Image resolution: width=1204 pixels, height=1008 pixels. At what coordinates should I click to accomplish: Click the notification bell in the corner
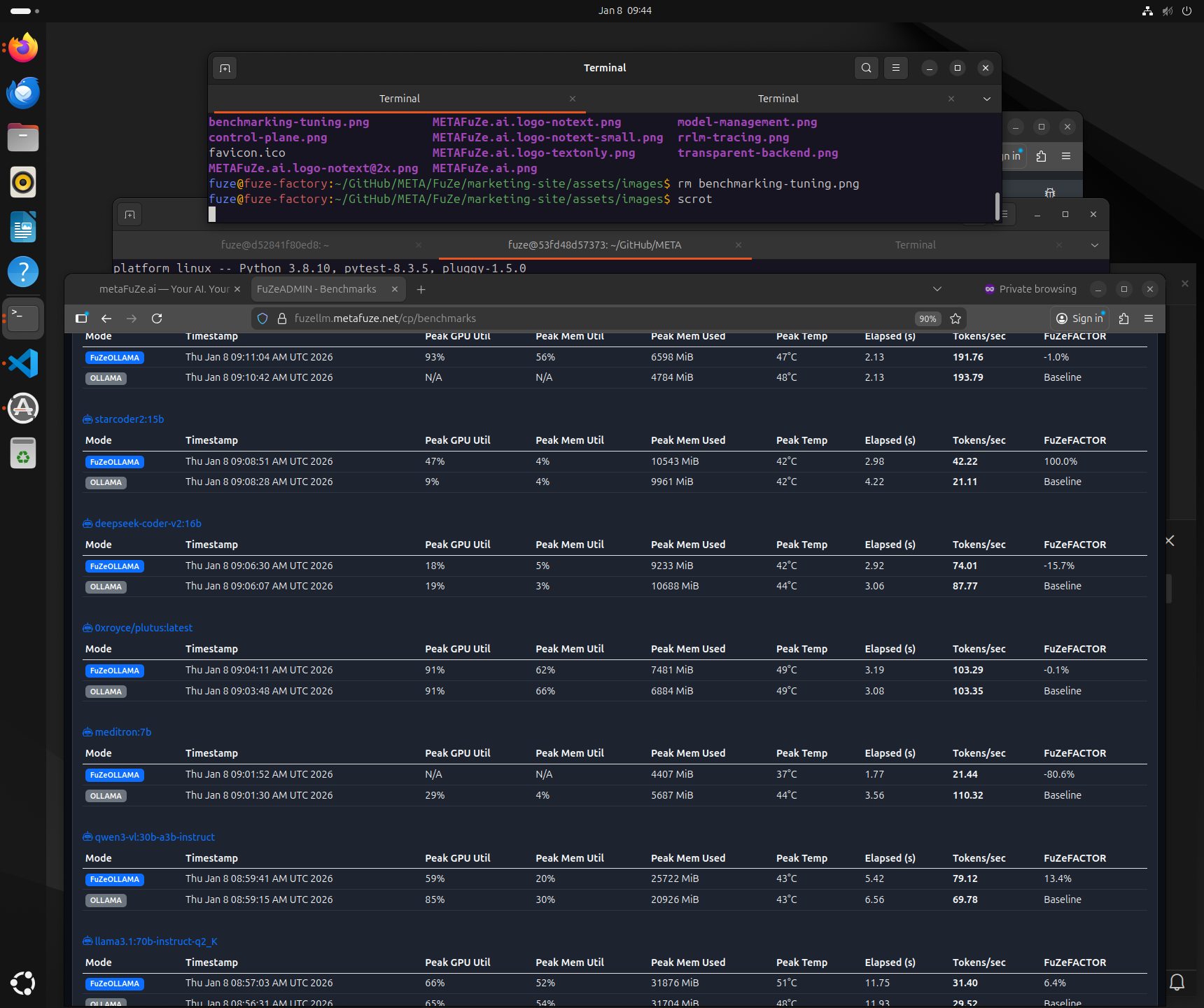click(1177, 982)
